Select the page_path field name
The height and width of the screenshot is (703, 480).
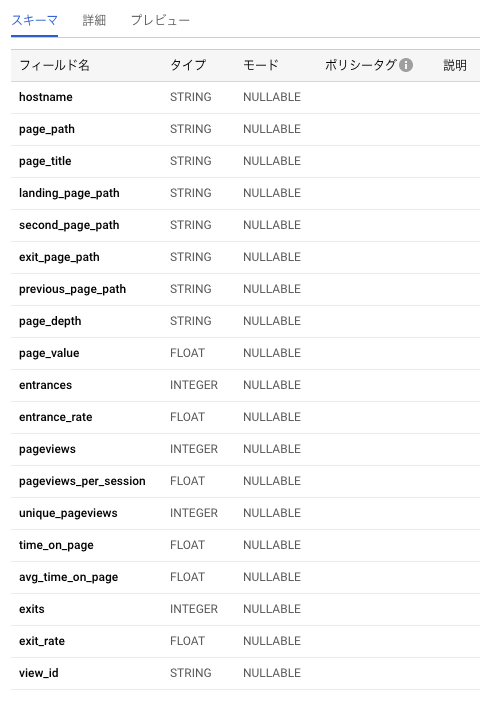coord(47,129)
